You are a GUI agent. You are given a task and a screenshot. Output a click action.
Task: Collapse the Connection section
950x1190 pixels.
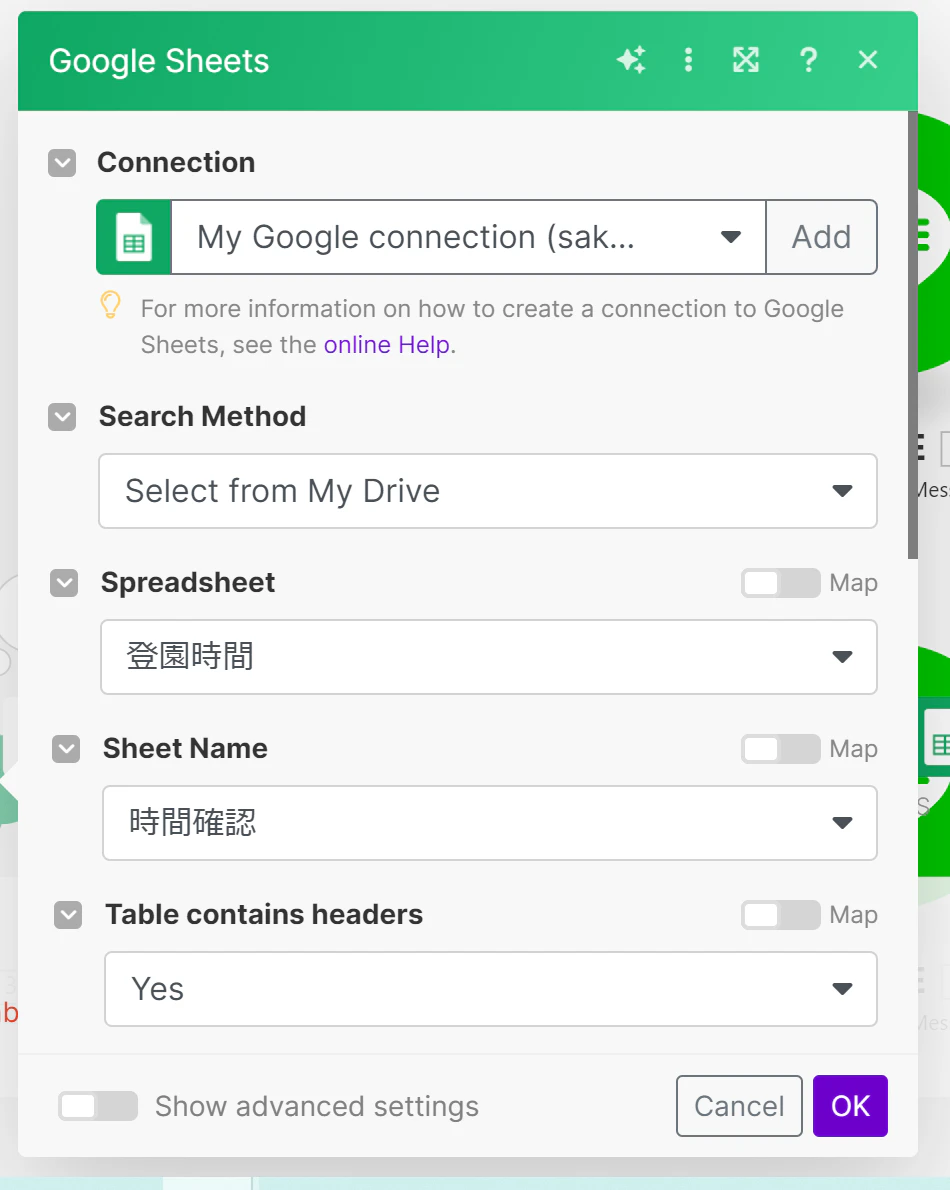[x=62, y=162]
